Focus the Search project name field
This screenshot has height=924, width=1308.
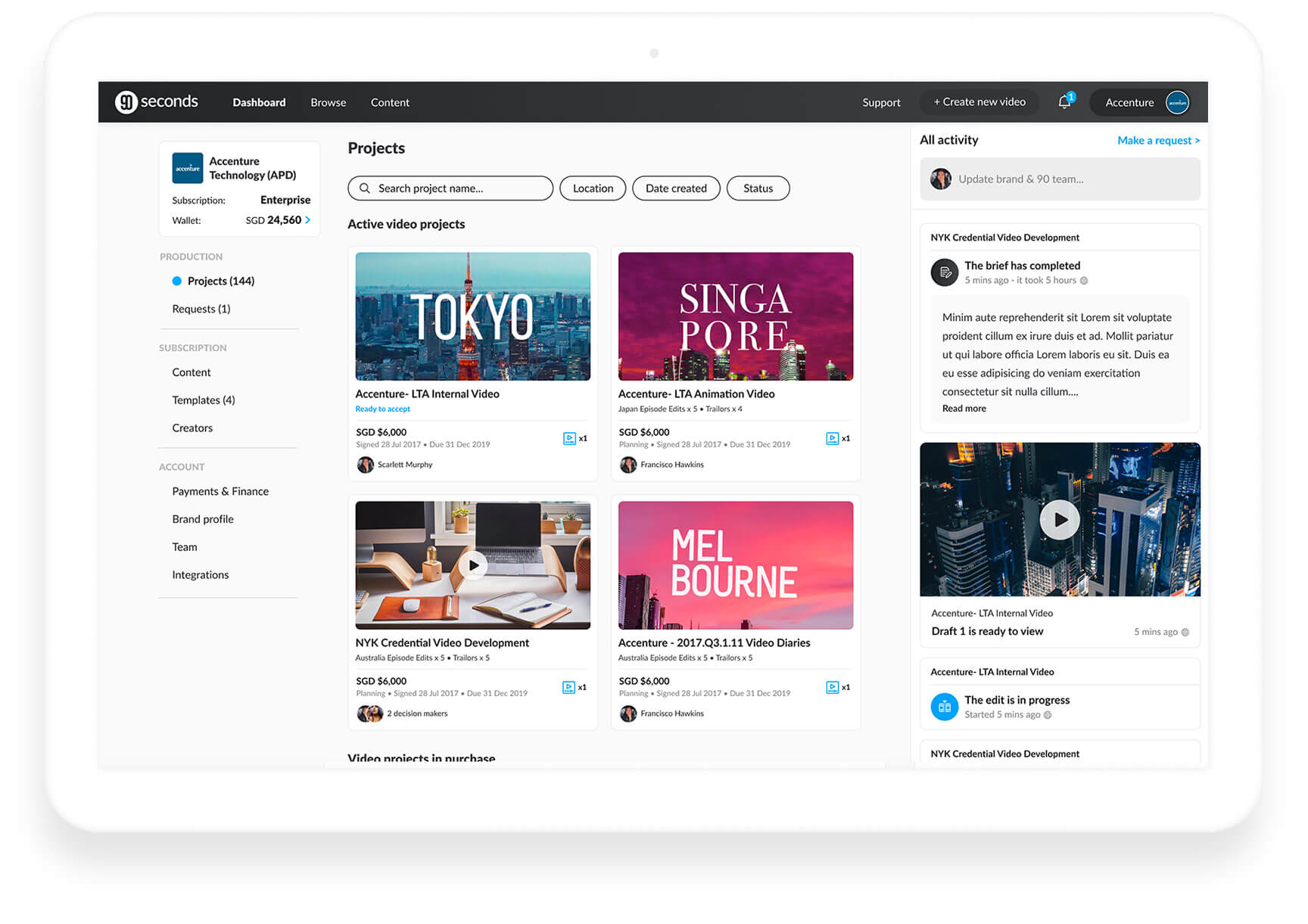point(450,188)
